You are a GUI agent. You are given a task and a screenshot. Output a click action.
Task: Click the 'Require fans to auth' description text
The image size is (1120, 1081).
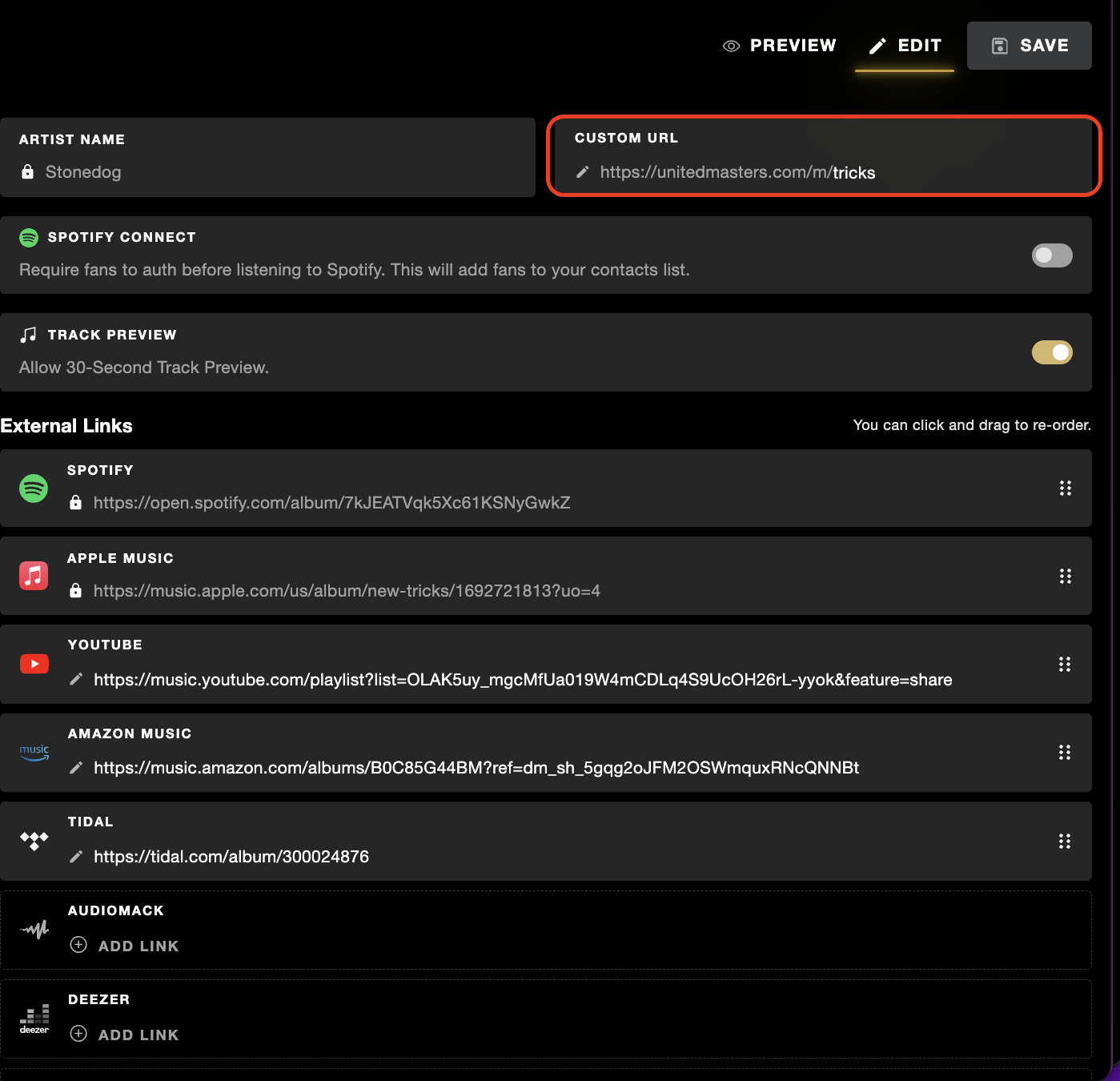tap(355, 270)
